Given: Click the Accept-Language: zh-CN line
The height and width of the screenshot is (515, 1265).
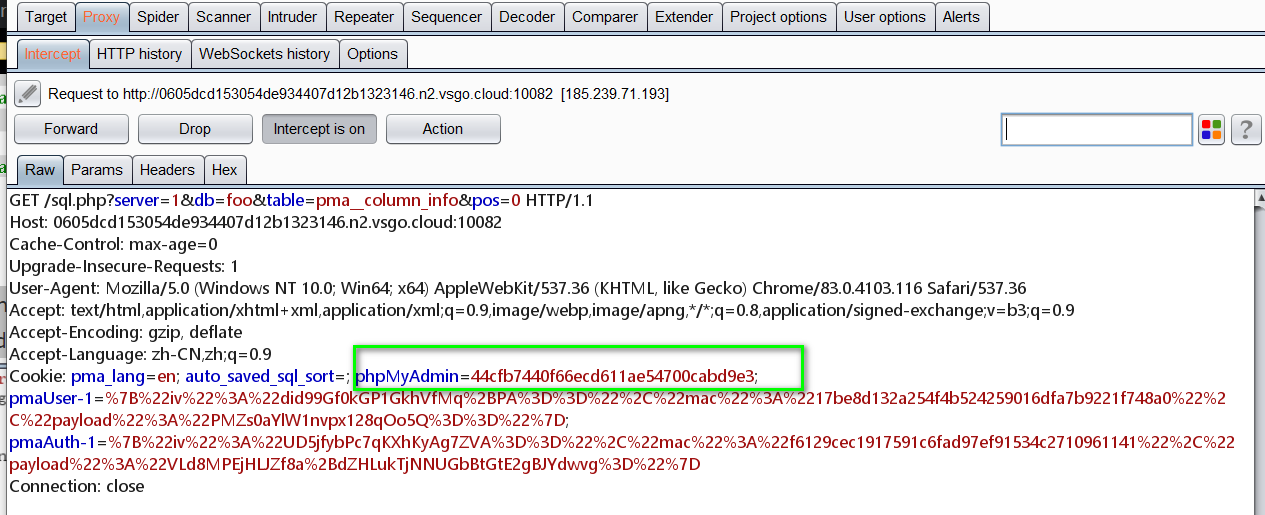Looking at the screenshot, I should click(x=140, y=354).
